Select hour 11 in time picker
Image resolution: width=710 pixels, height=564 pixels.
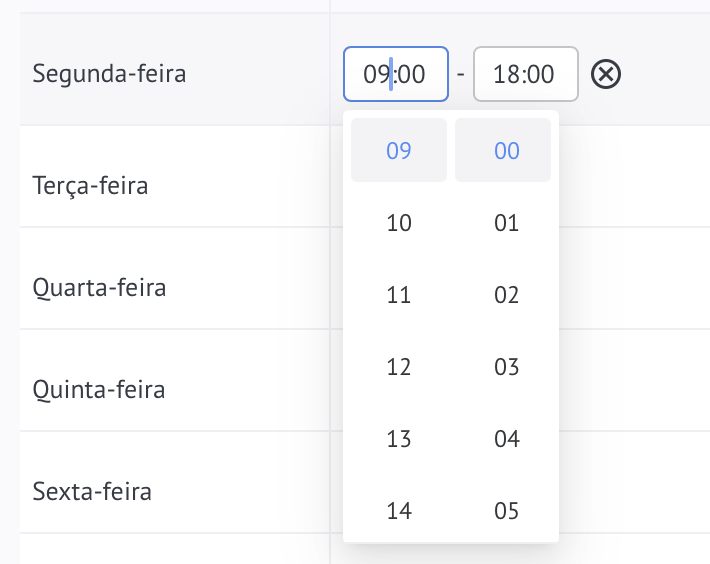coord(399,295)
